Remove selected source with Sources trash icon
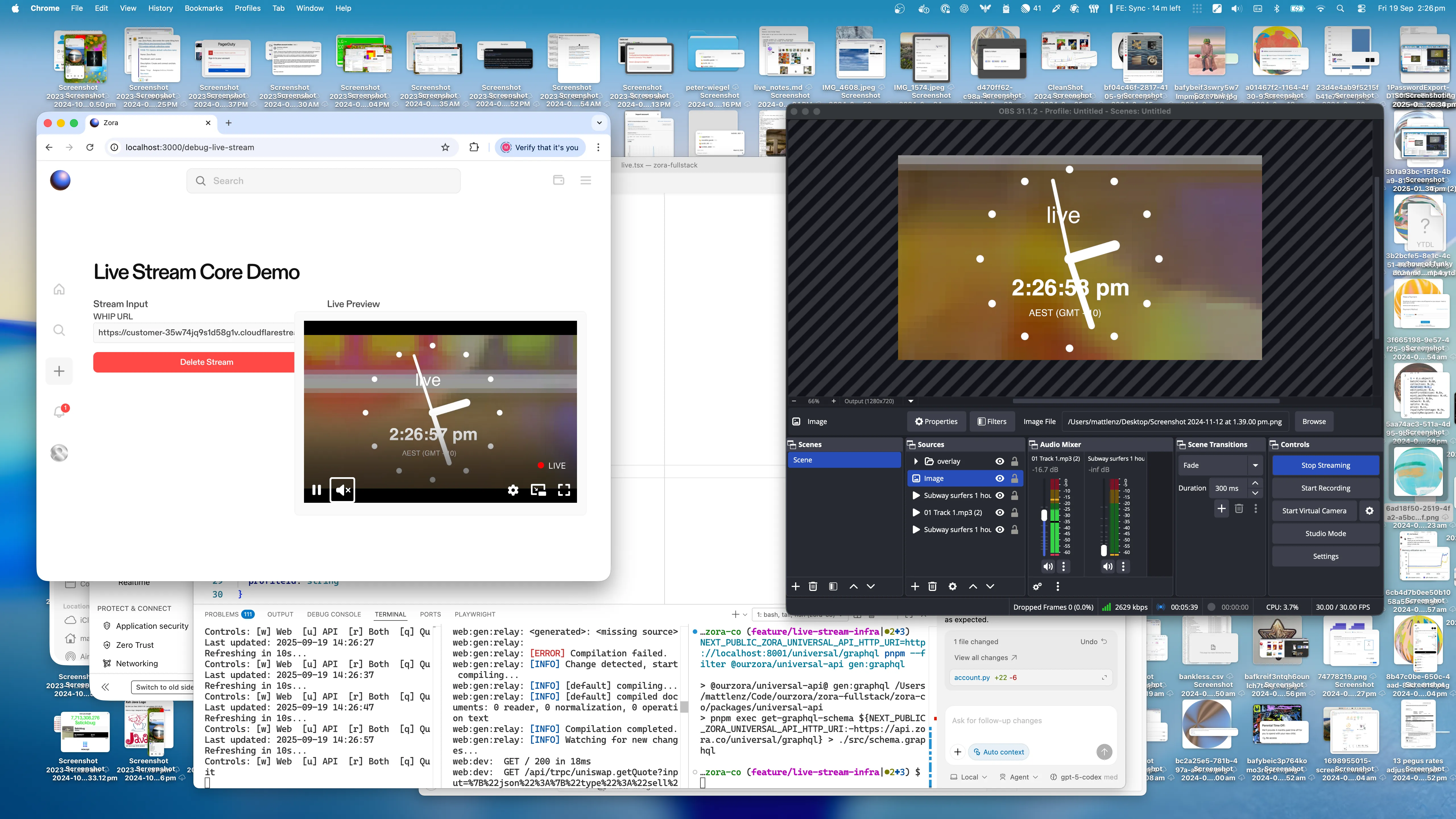This screenshot has width=1456, height=819. pyautogui.click(x=933, y=586)
